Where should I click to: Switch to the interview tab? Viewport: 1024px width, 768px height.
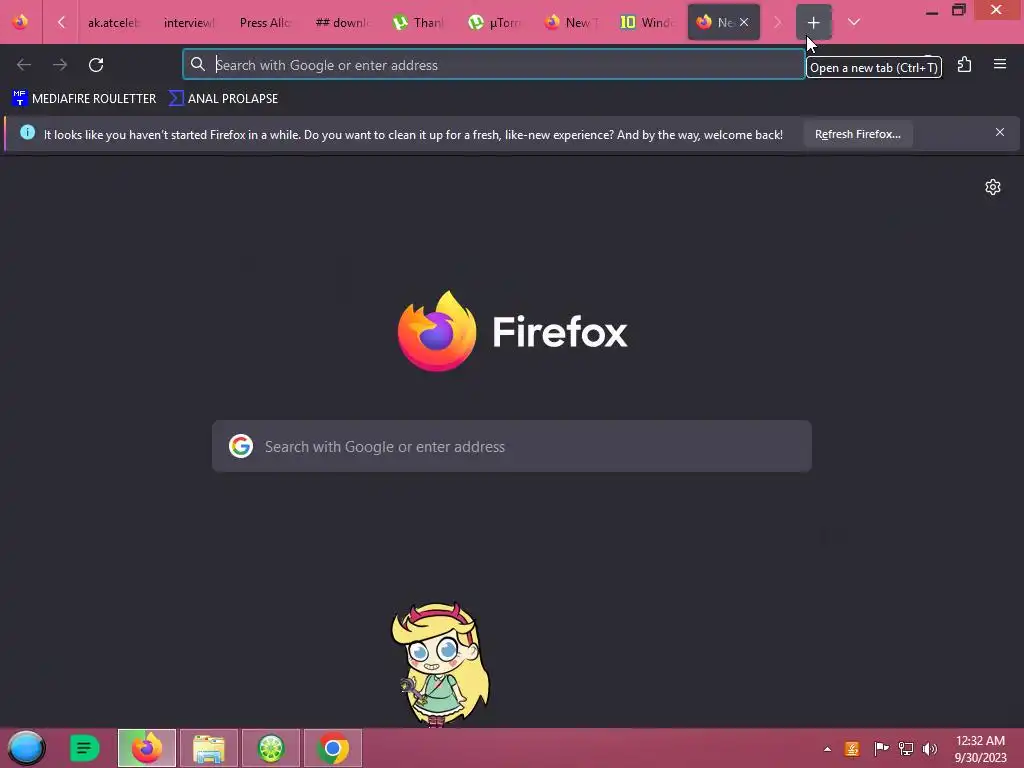tap(188, 22)
